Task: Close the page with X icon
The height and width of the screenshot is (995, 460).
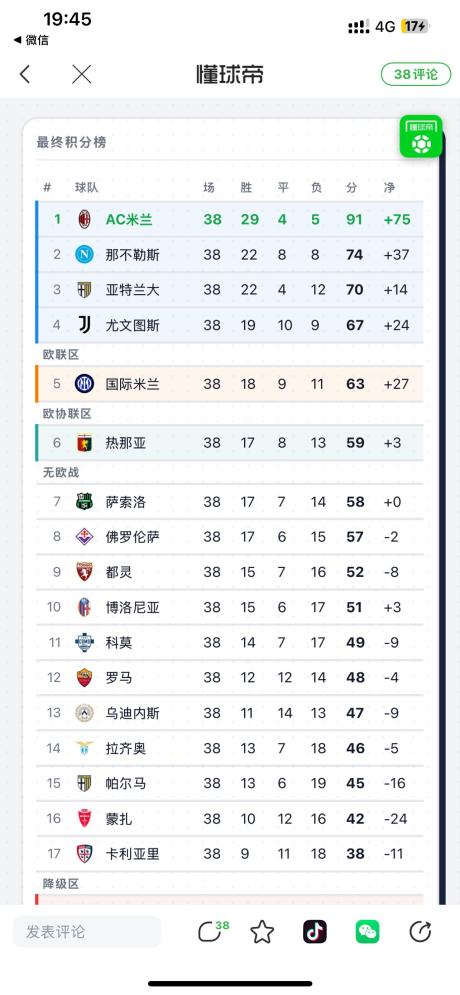Action: click(82, 74)
